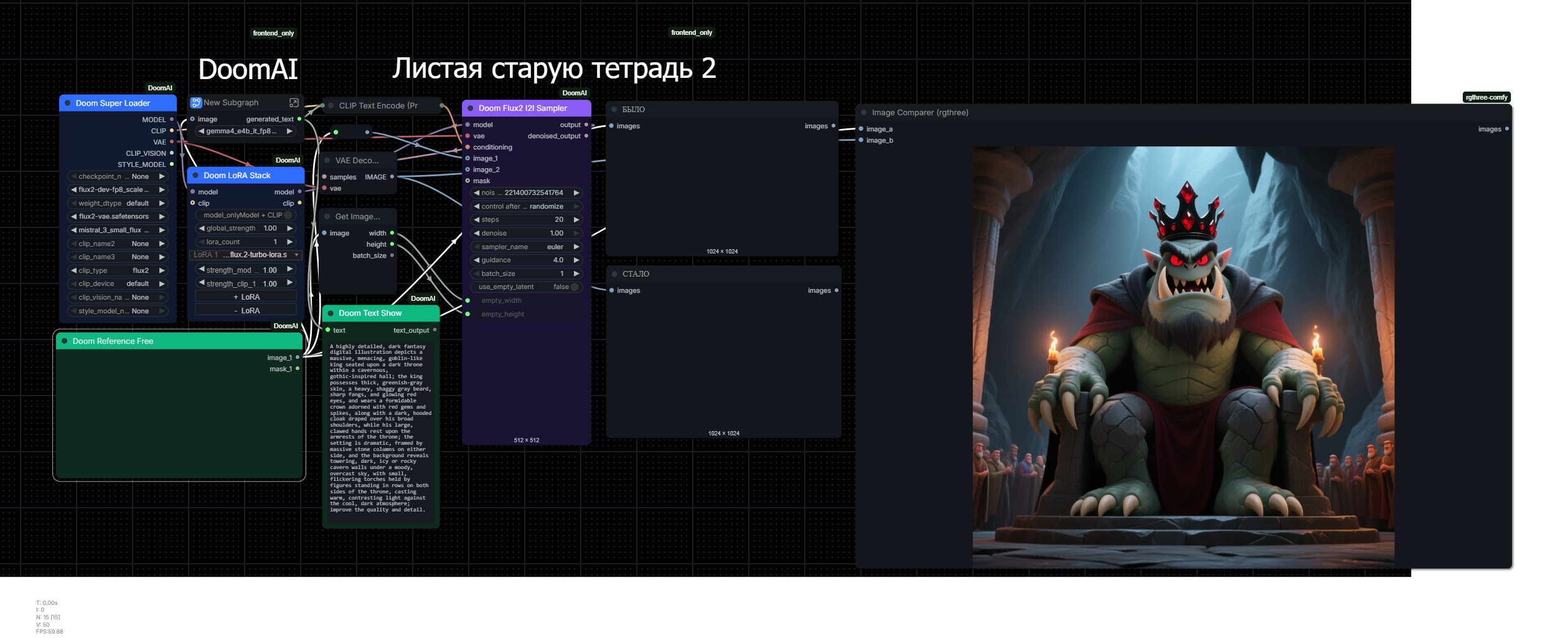Open the clip_type combo
1568x641 pixels.
pos(118,271)
